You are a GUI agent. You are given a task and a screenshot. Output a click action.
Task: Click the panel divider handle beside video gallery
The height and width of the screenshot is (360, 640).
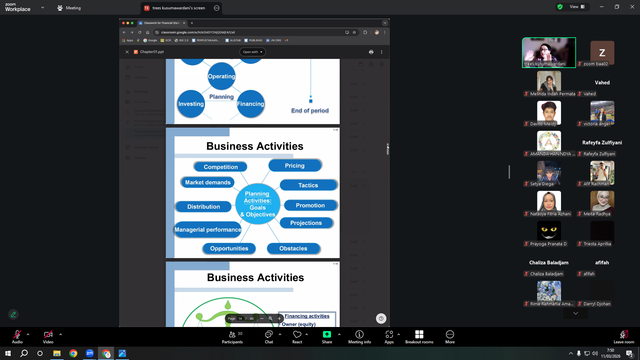click(x=509, y=172)
